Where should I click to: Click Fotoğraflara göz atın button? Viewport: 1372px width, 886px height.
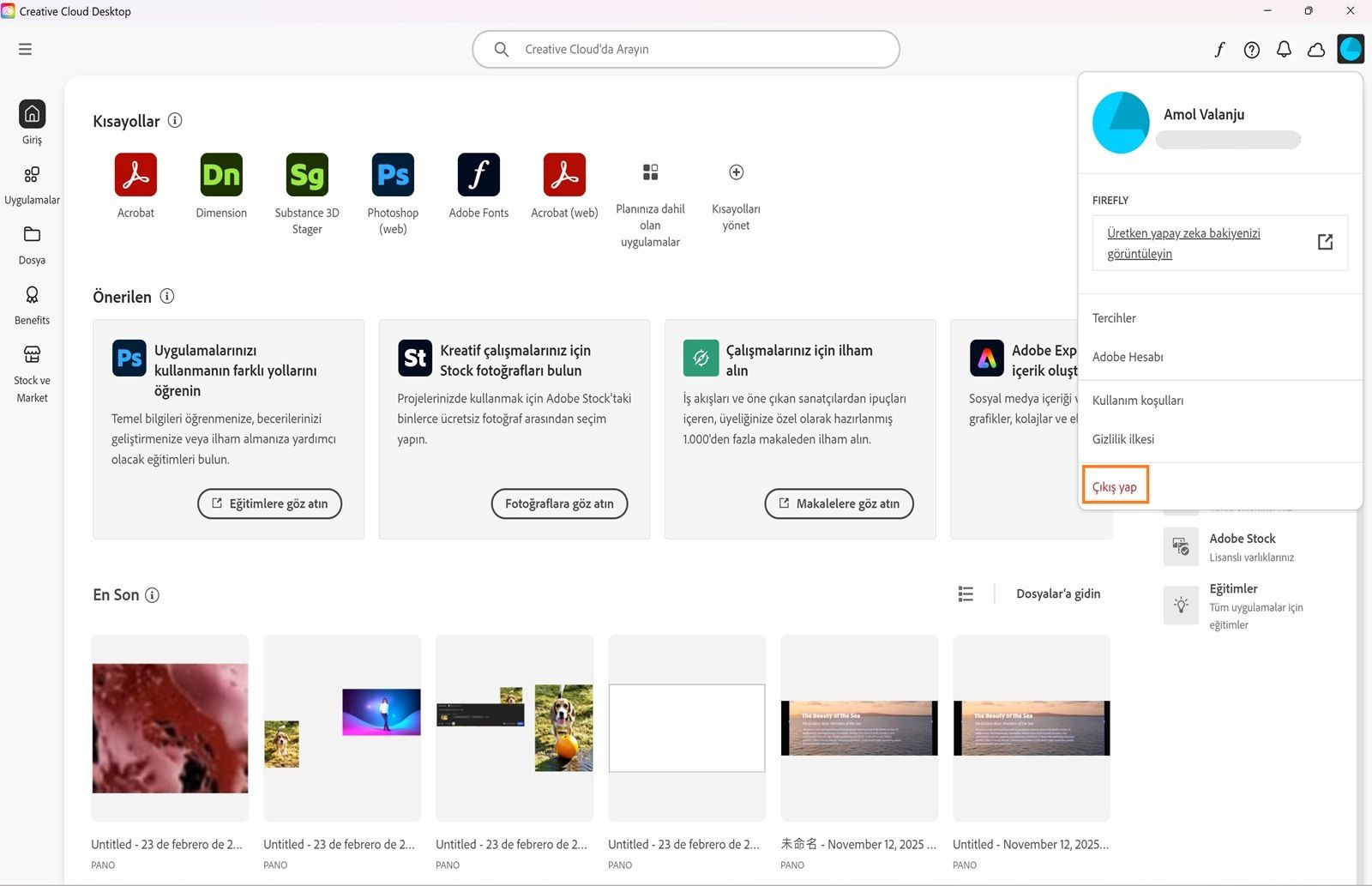[559, 503]
